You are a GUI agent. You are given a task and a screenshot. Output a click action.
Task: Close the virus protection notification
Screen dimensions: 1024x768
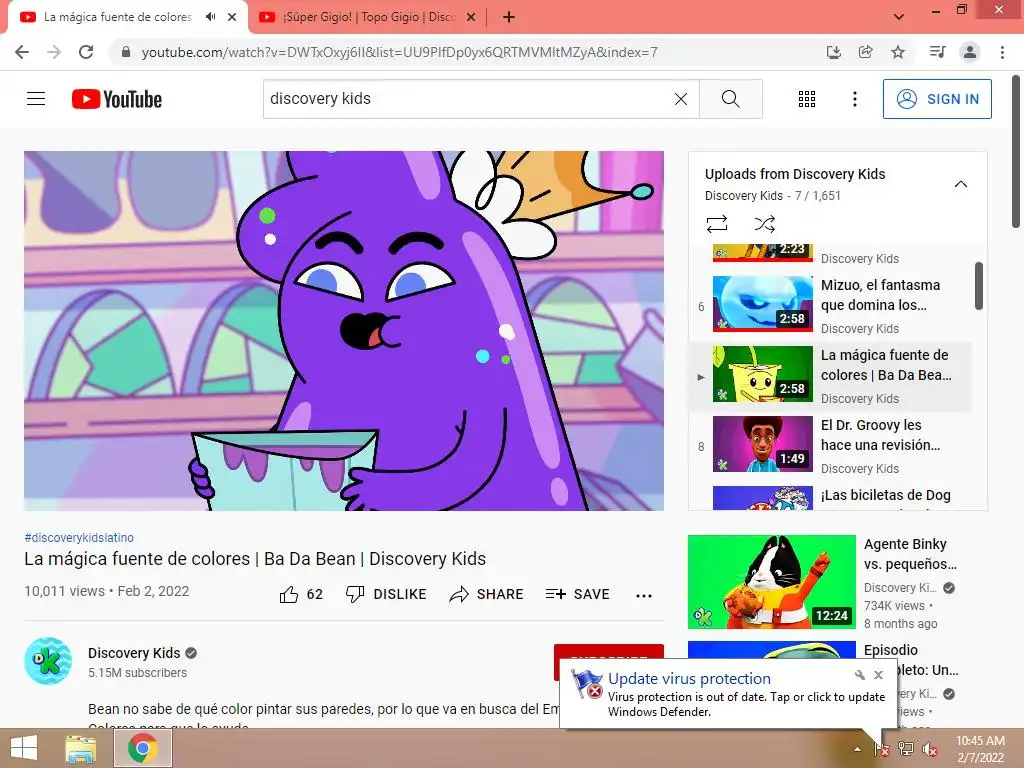878,675
